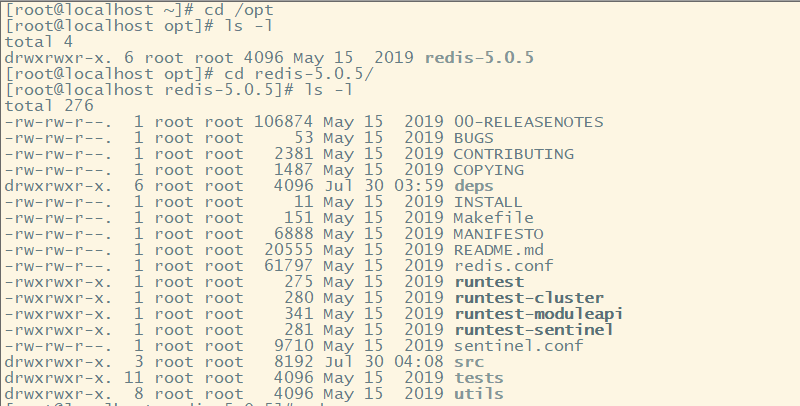The width and height of the screenshot is (800, 406).
Task: Select the utils directory name
Action: coord(479,394)
